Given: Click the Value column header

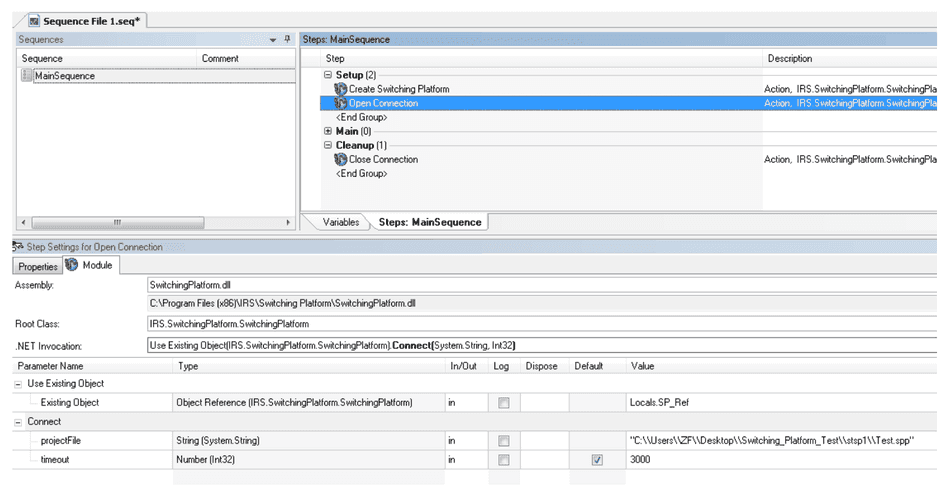Looking at the screenshot, I should tap(782, 366).
